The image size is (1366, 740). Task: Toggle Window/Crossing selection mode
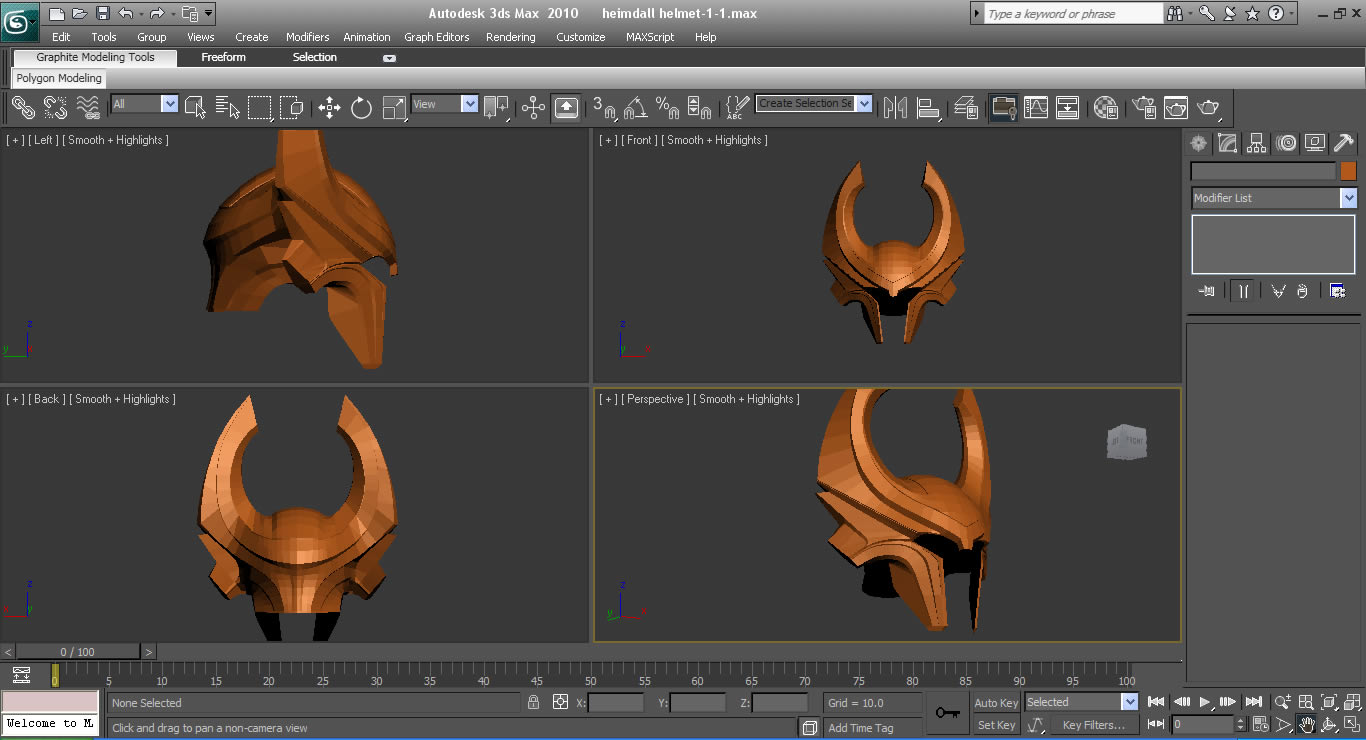pos(291,106)
